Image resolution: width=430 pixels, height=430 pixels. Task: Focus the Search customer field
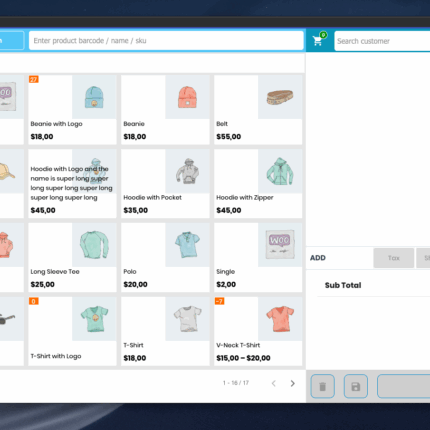click(x=382, y=41)
